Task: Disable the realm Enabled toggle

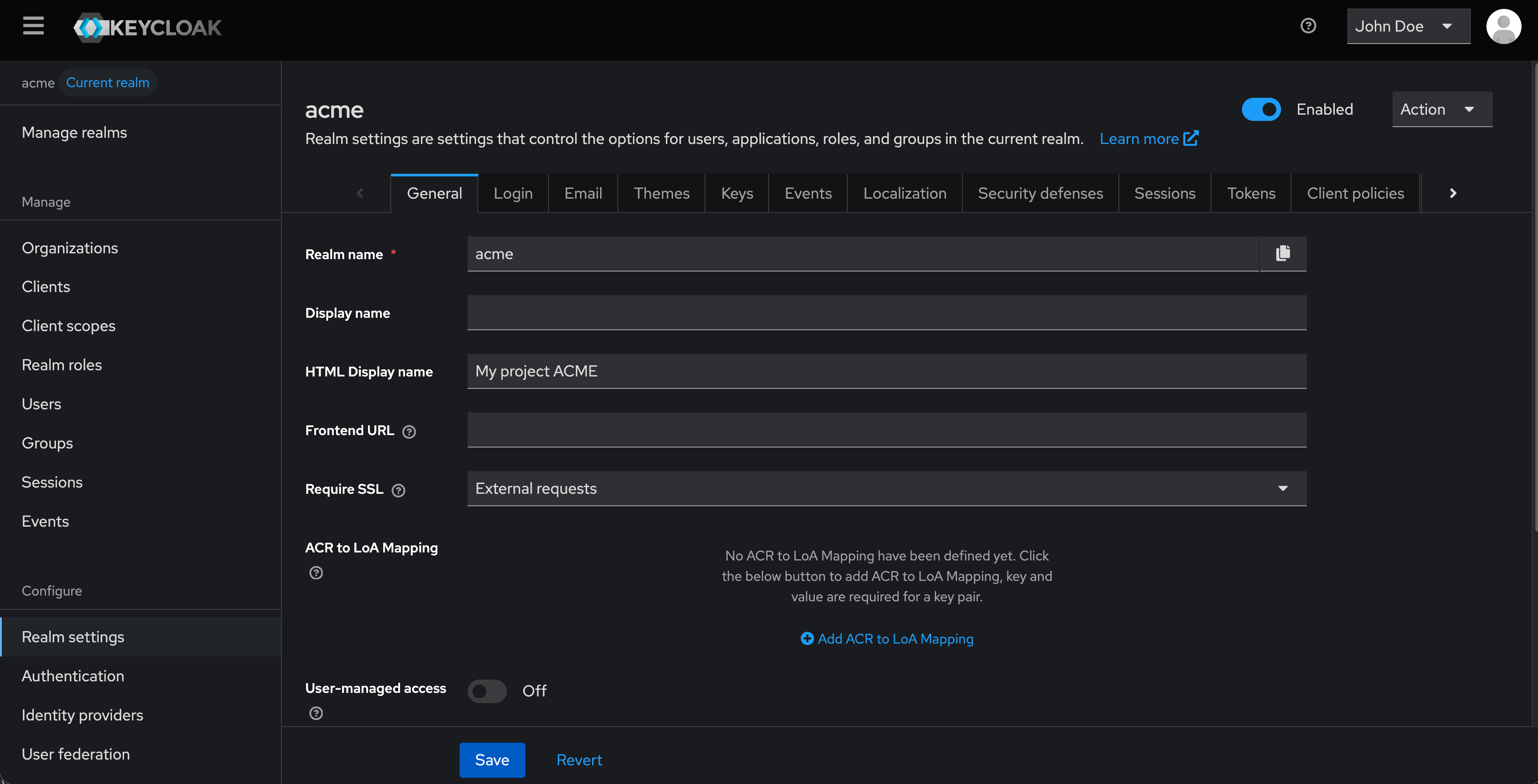Action: click(x=1261, y=109)
